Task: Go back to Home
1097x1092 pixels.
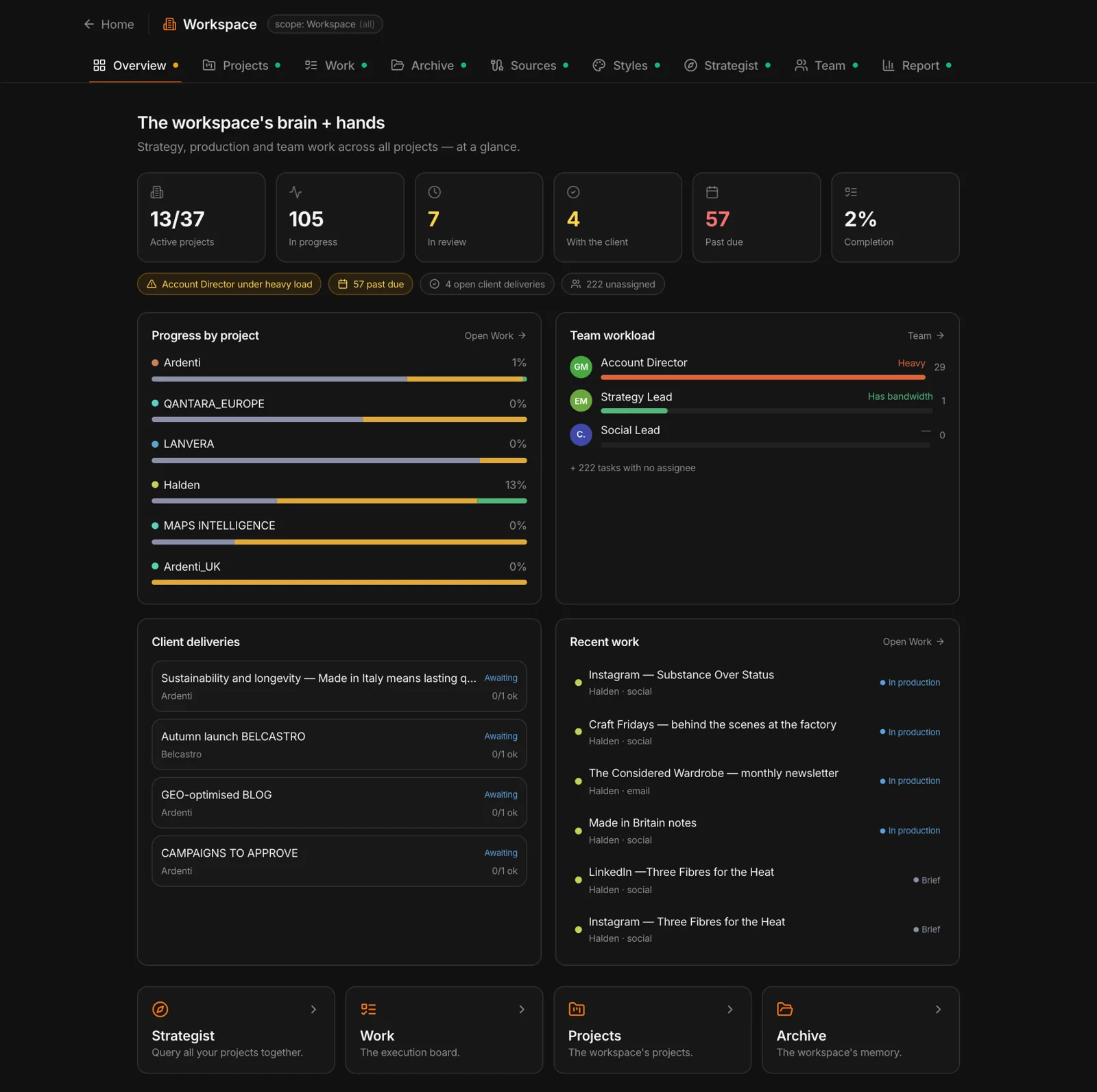Action: coord(109,24)
